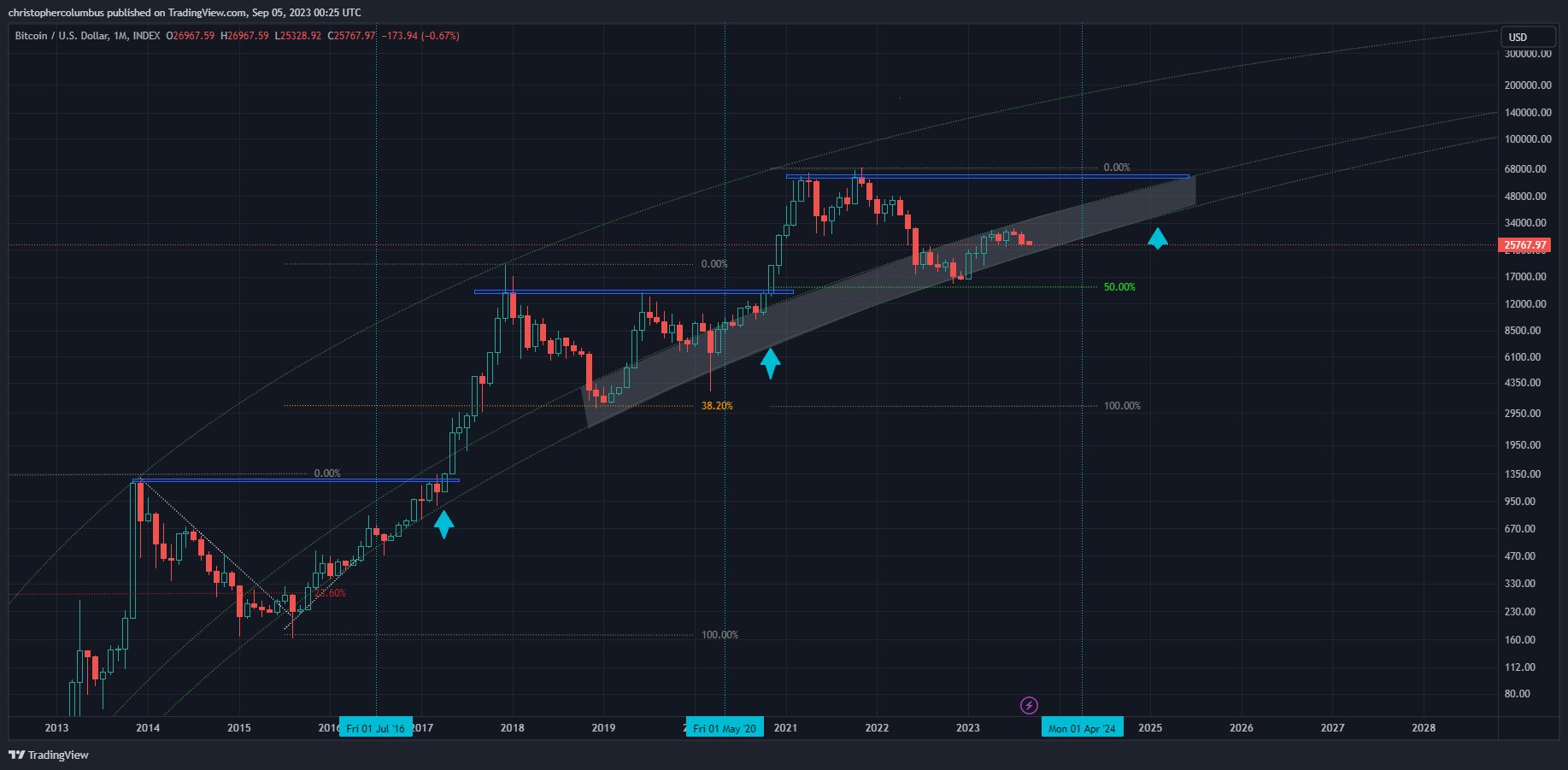
Task: Click the USD currency button
Action: click(1528, 37)
